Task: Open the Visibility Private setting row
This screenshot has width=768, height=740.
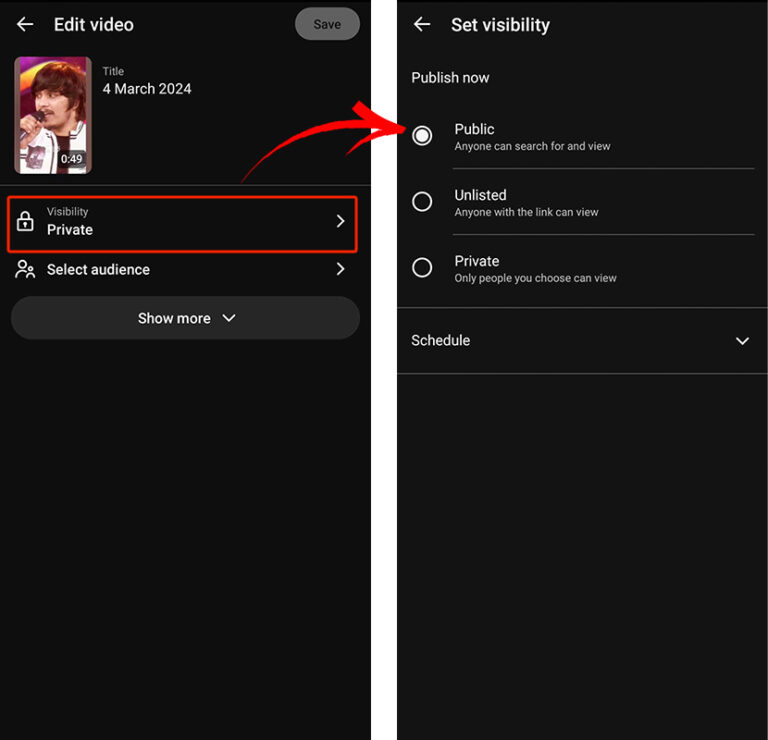Action: tap(182, 224)
